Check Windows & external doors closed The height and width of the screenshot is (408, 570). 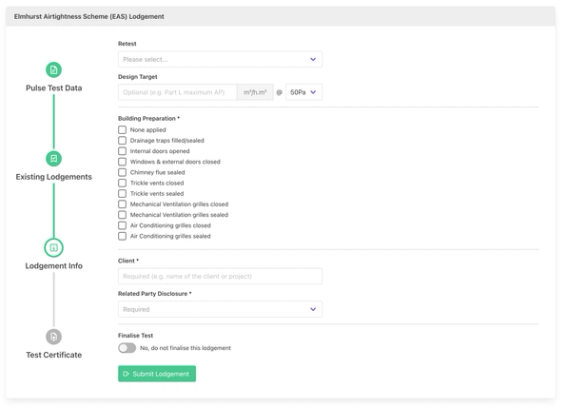[123, 162]
